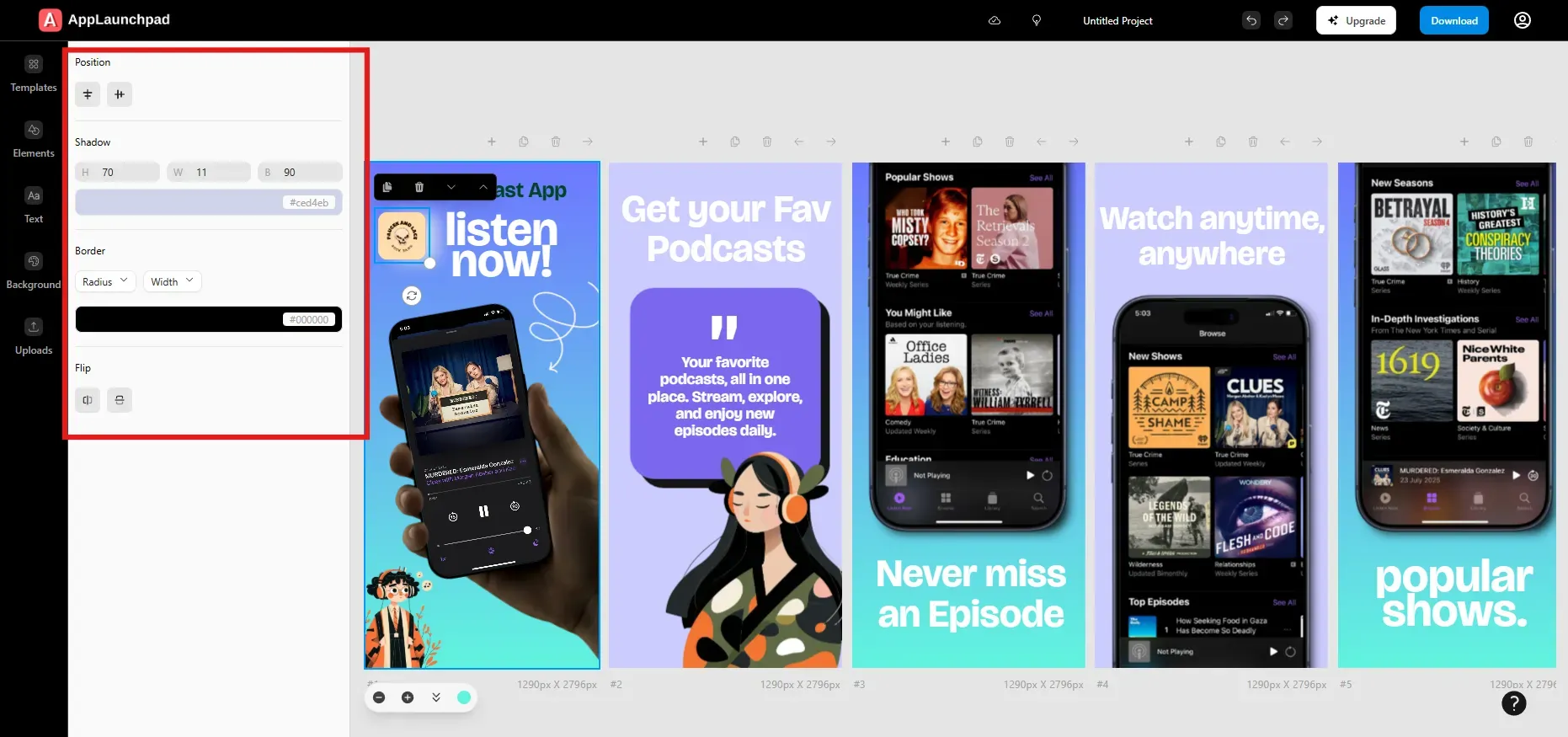Click the shadow W value field

tap(209, 172)
